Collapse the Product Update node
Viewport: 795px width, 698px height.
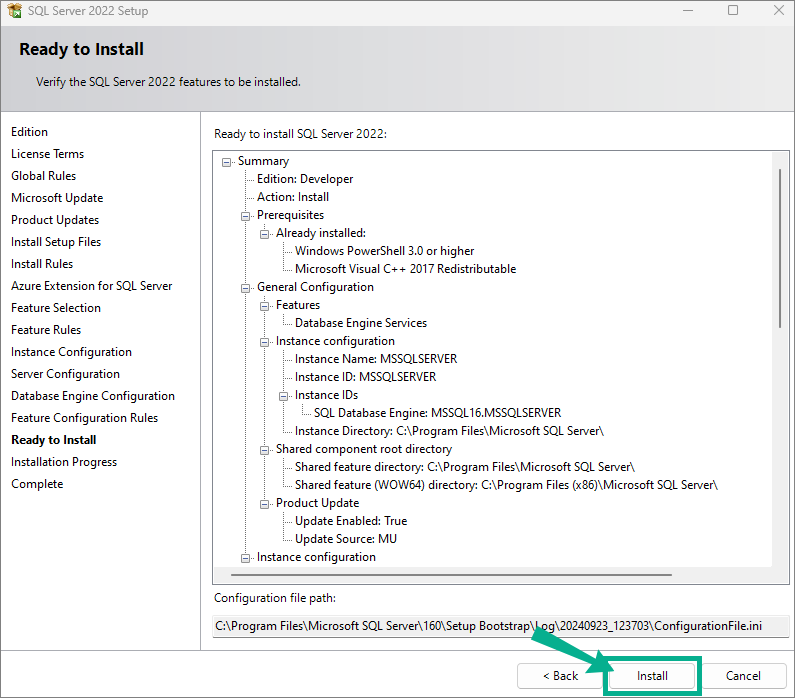pos(265,503)
